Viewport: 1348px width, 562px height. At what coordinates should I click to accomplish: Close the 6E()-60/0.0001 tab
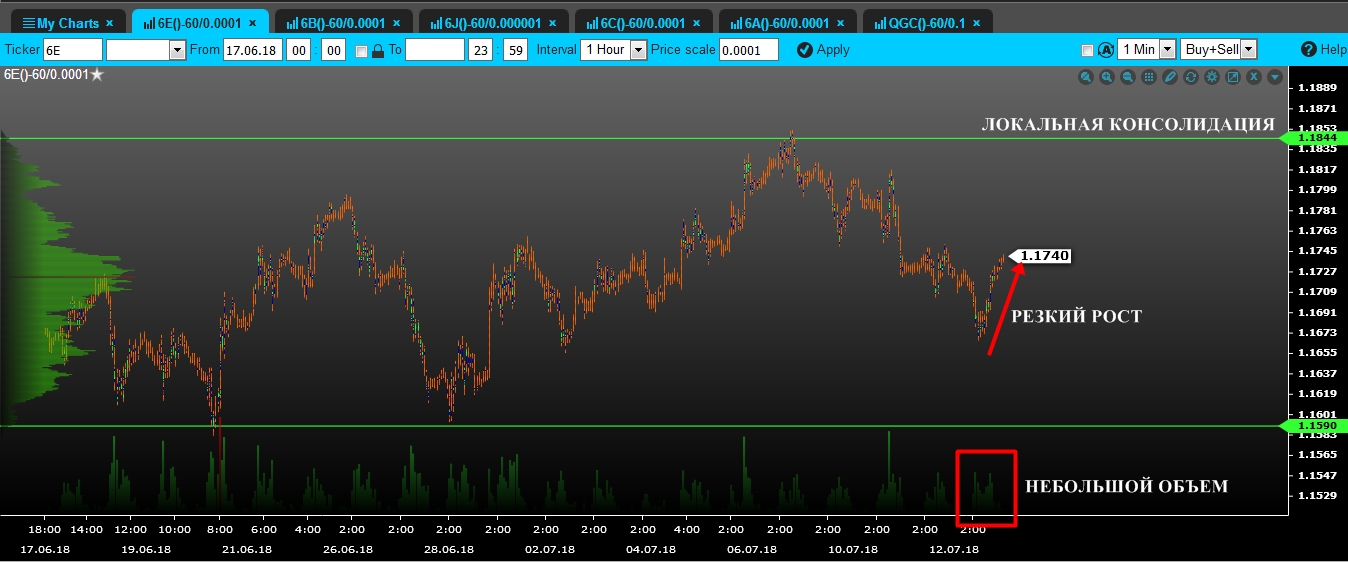[x=251, y=22]
